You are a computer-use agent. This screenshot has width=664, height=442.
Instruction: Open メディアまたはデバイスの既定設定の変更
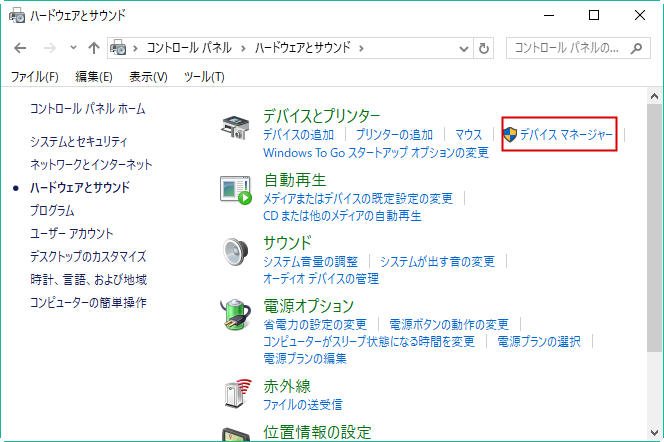[358, 198]
